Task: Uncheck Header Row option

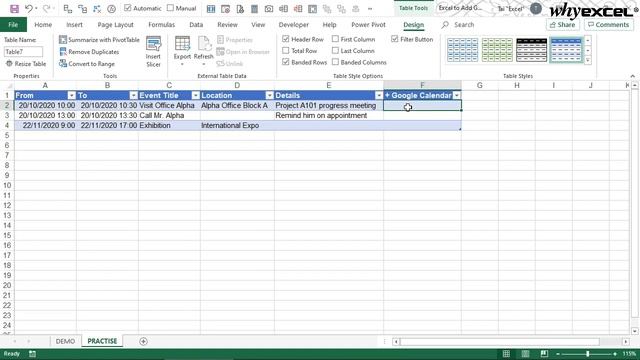Action: click(x=286, y=39)
